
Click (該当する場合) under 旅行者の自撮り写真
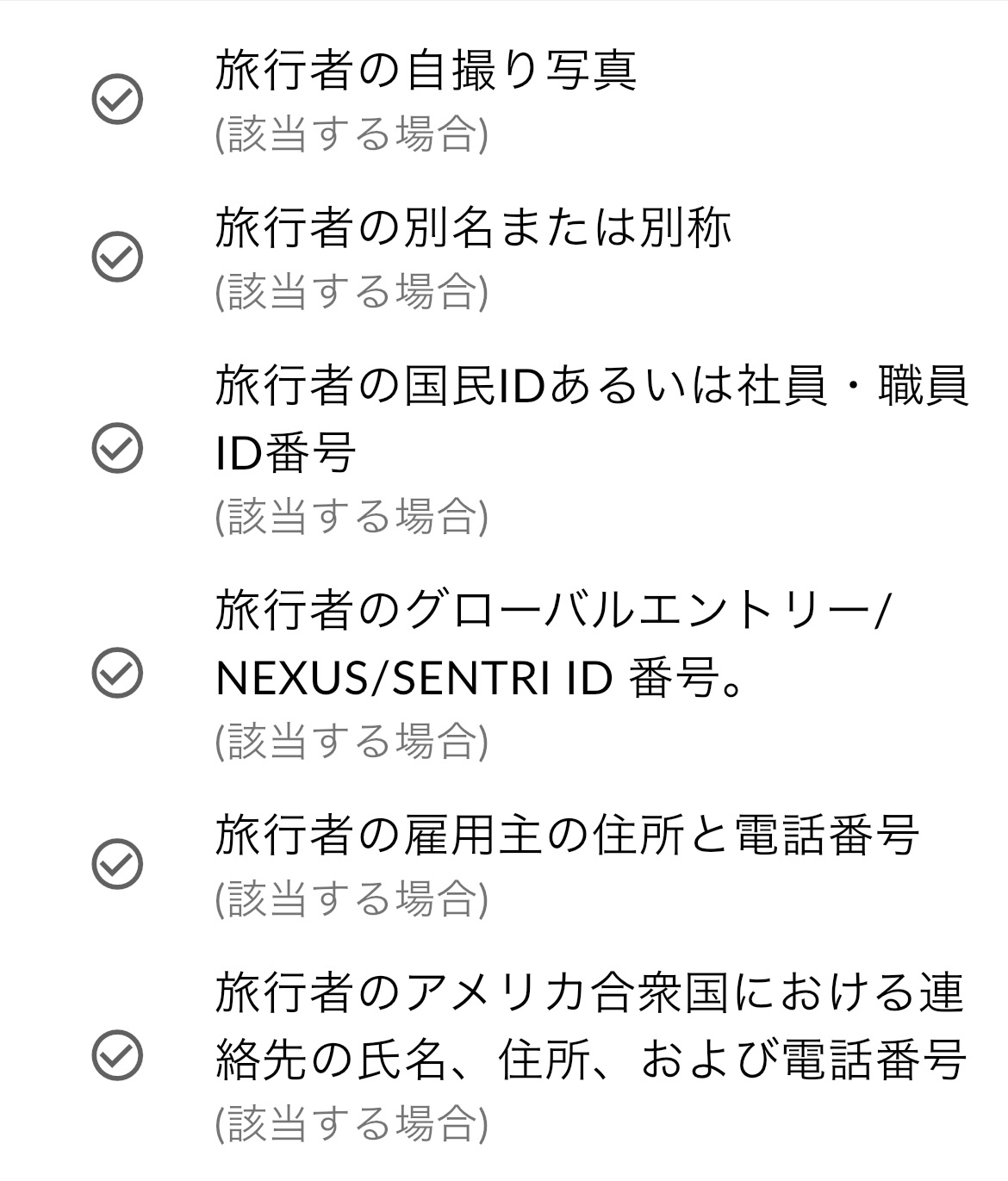352,134
